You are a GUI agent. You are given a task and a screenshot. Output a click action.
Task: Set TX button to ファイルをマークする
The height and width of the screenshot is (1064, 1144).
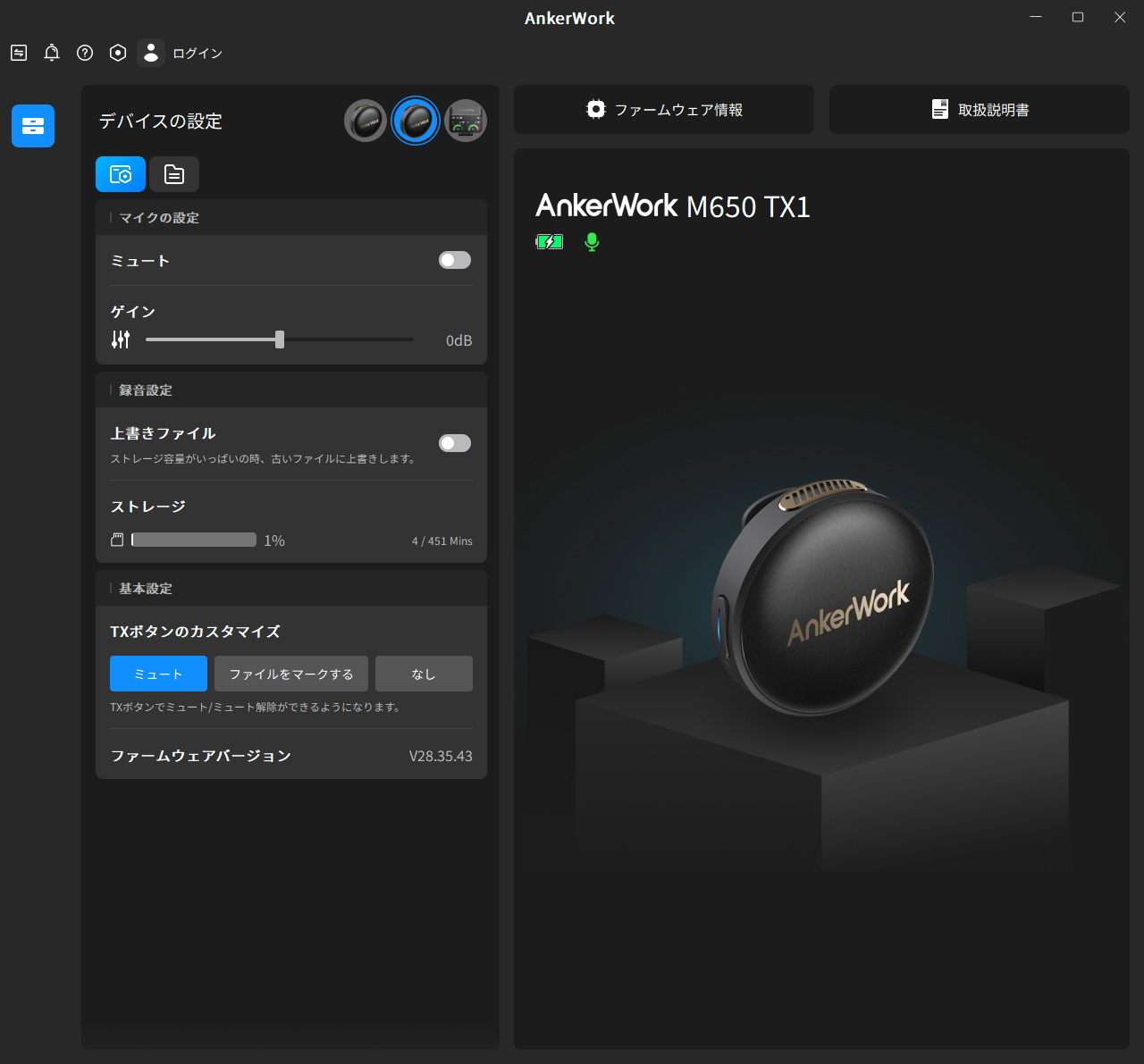pos(291,674)
